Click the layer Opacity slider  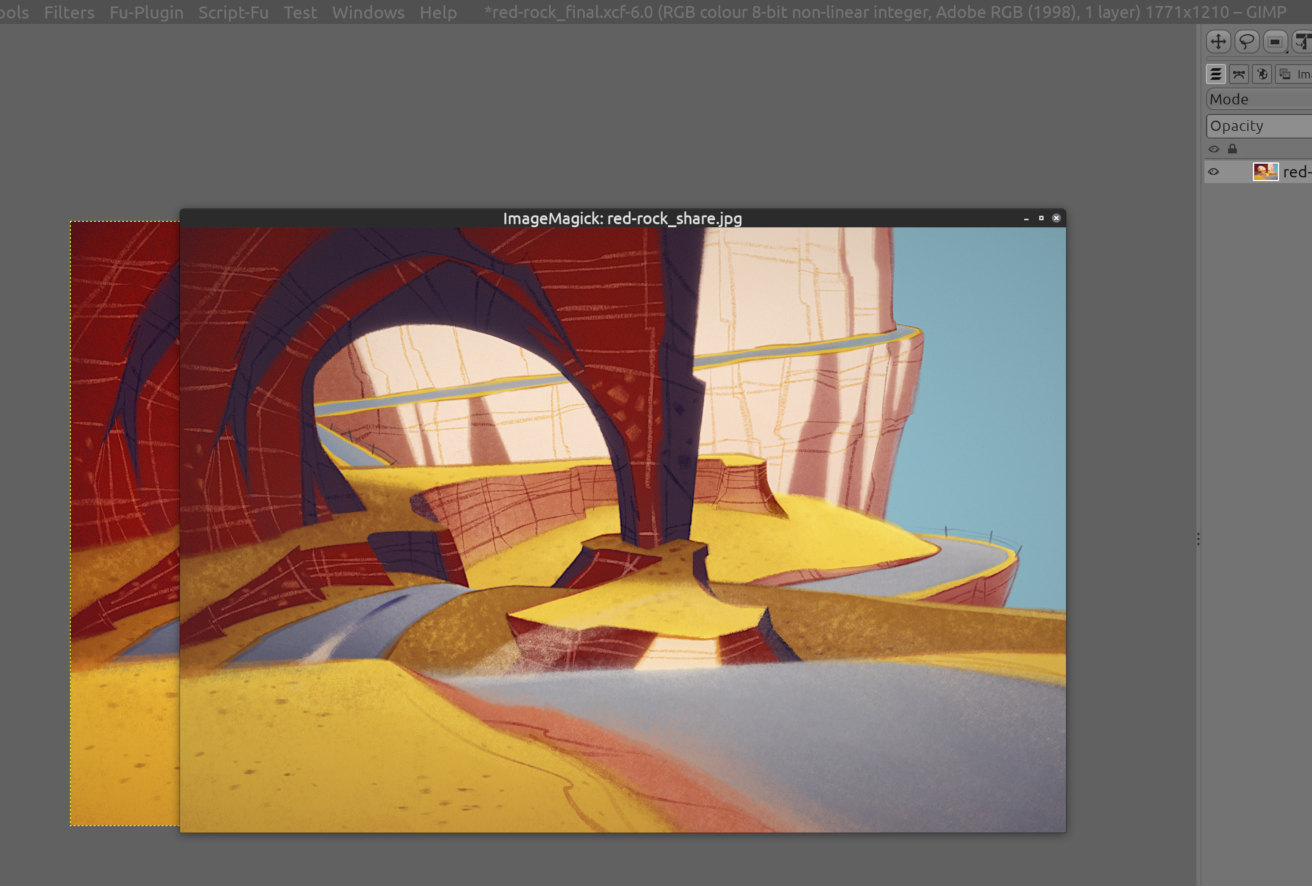coord(1259,126)
